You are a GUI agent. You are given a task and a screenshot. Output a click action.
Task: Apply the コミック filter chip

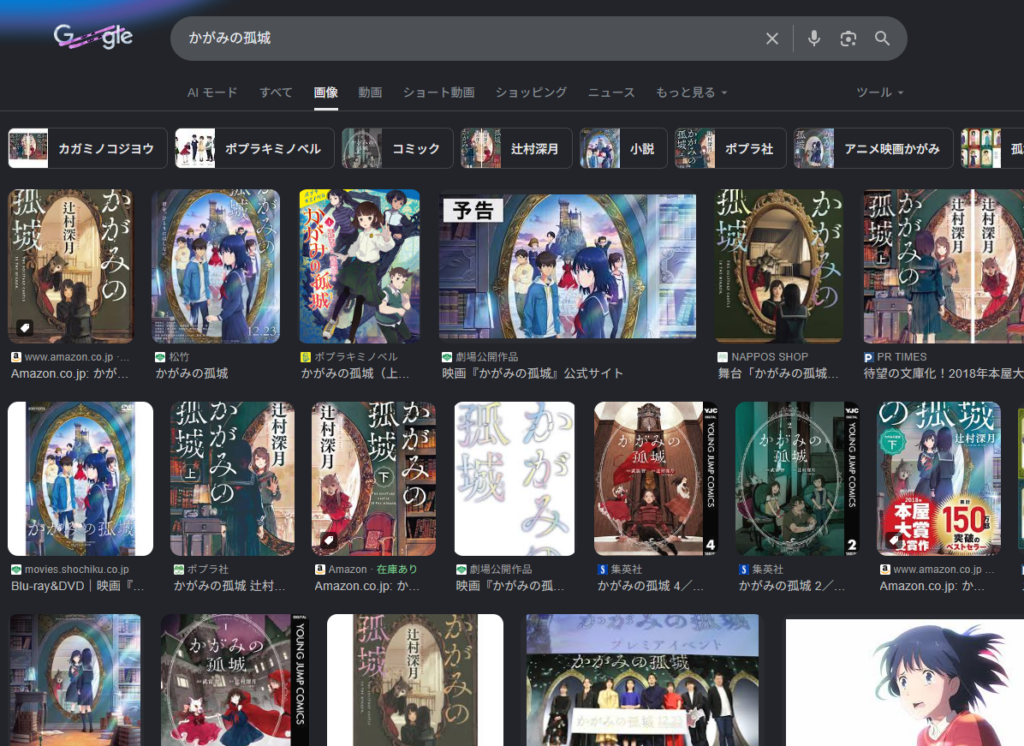point(397,148)
